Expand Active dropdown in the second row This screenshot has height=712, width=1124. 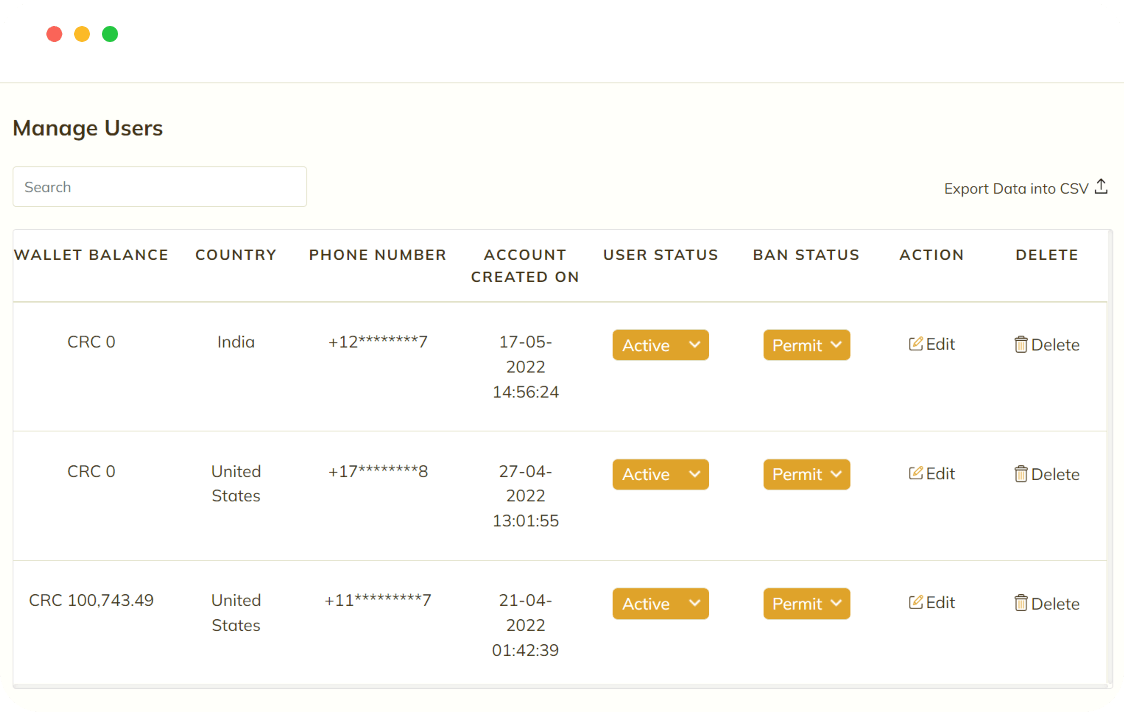(x=660, y=473)
